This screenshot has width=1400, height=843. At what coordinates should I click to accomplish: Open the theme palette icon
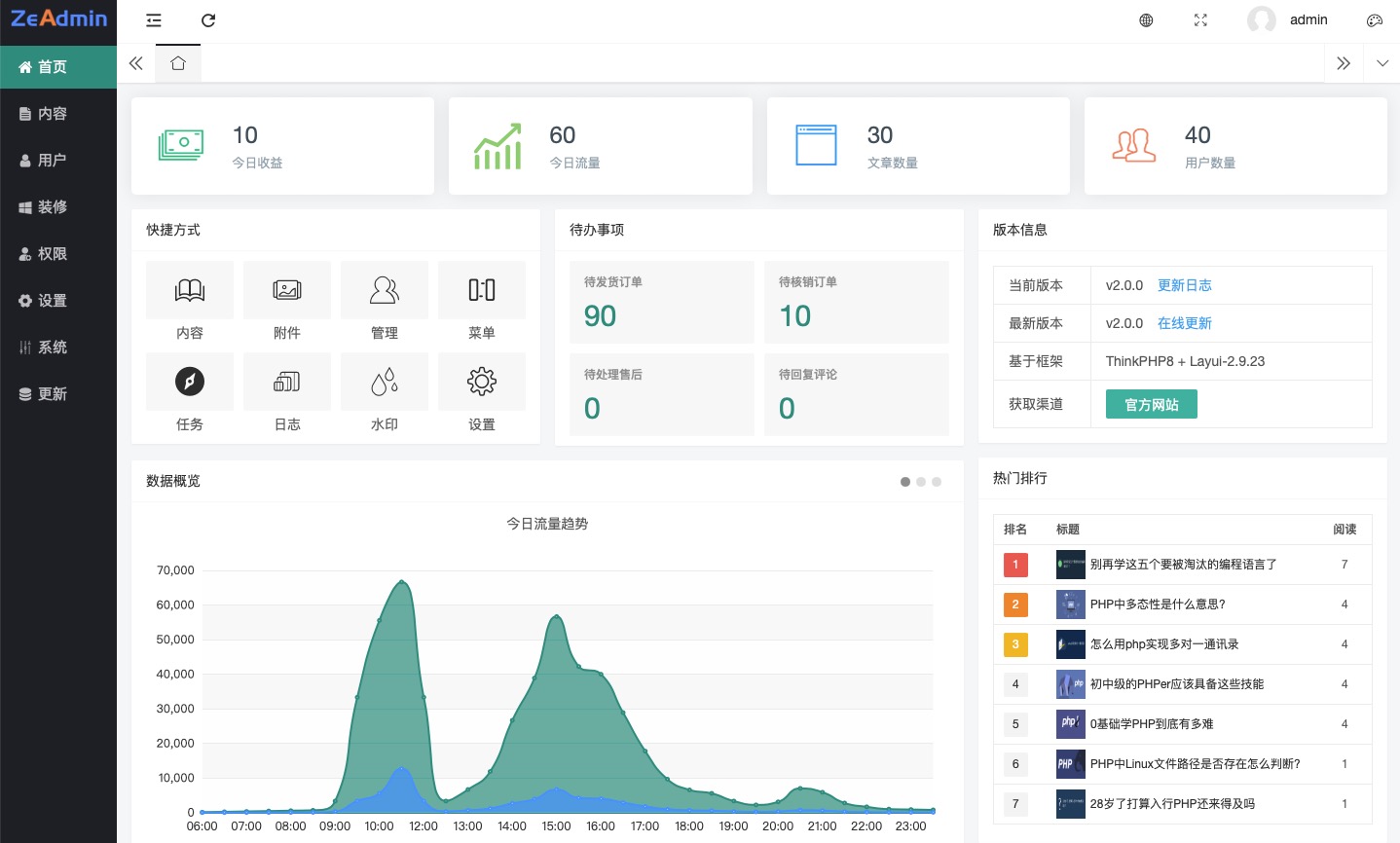coord(1375,20)
